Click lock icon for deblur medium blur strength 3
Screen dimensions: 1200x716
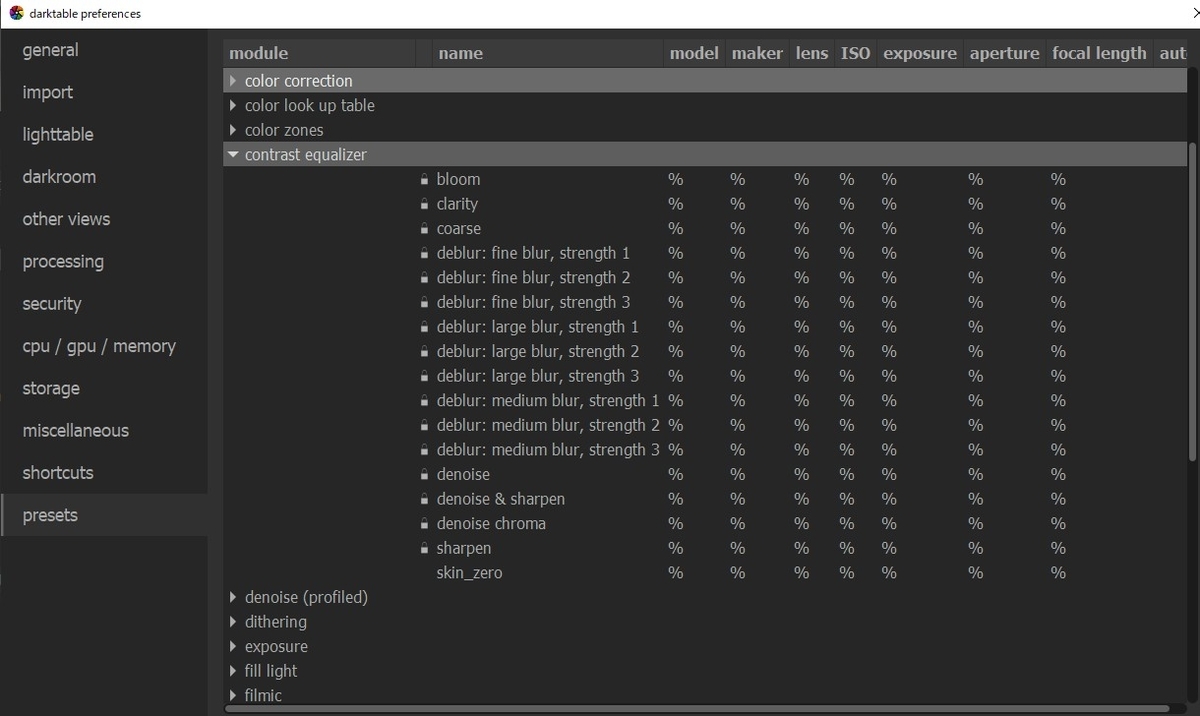[x=424, y=450]
